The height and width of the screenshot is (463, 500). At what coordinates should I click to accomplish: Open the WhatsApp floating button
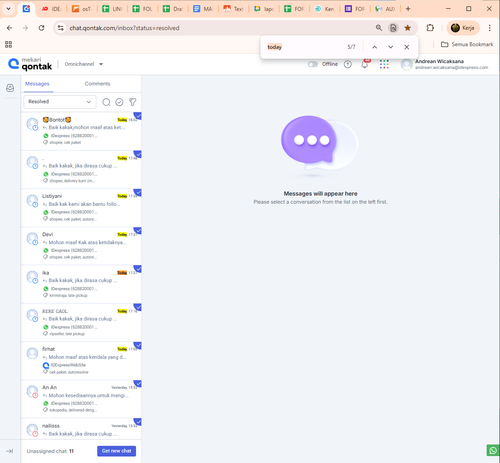click(x=493, y=450)
